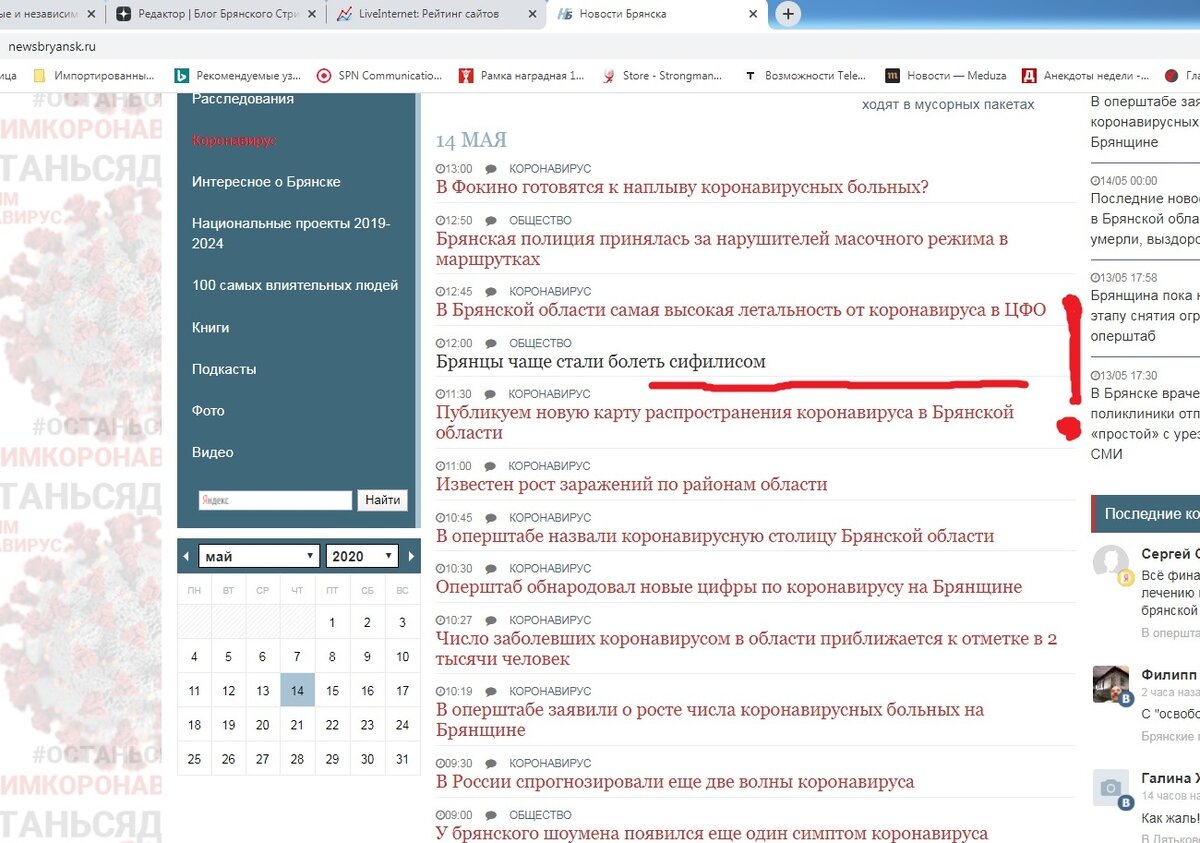Open Расследования sidebar section
Image resolution: width=1200 pixels, height=843 pixels.
point(243,99)
